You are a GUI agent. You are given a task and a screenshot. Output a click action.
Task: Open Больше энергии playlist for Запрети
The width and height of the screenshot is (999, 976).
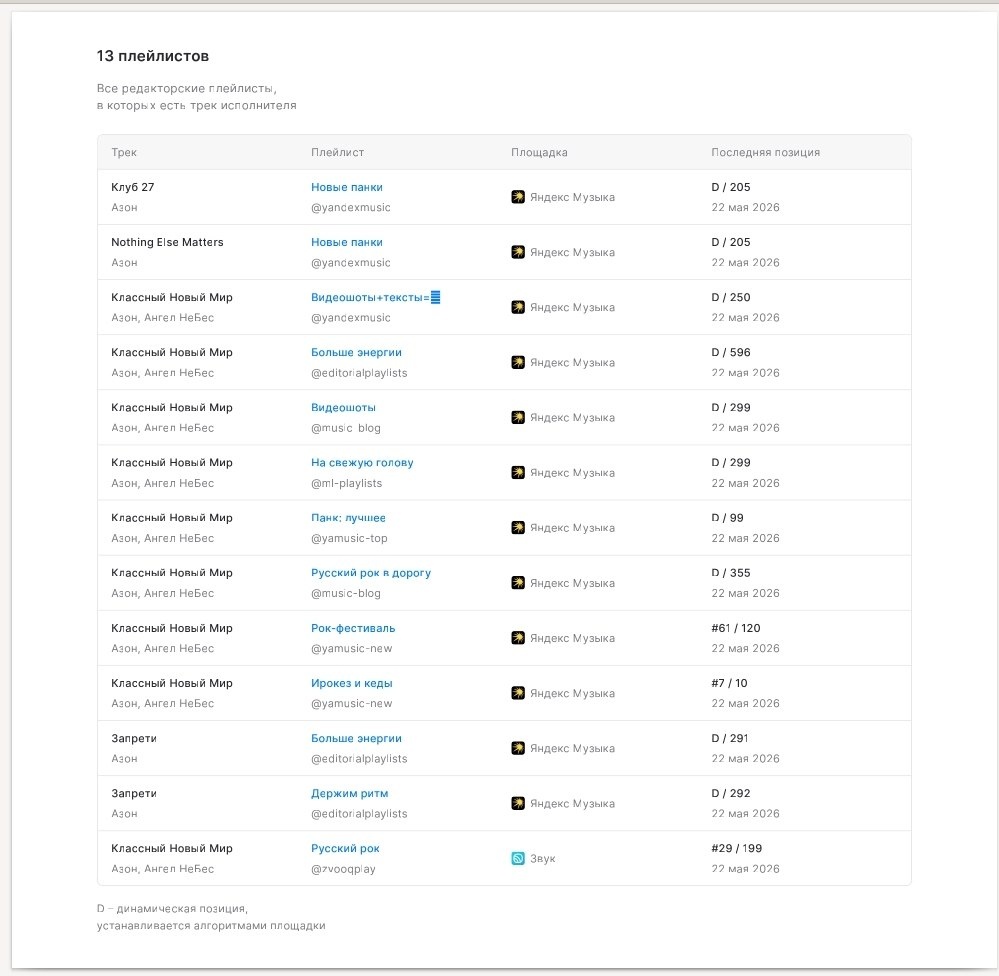tap(356, 738)
